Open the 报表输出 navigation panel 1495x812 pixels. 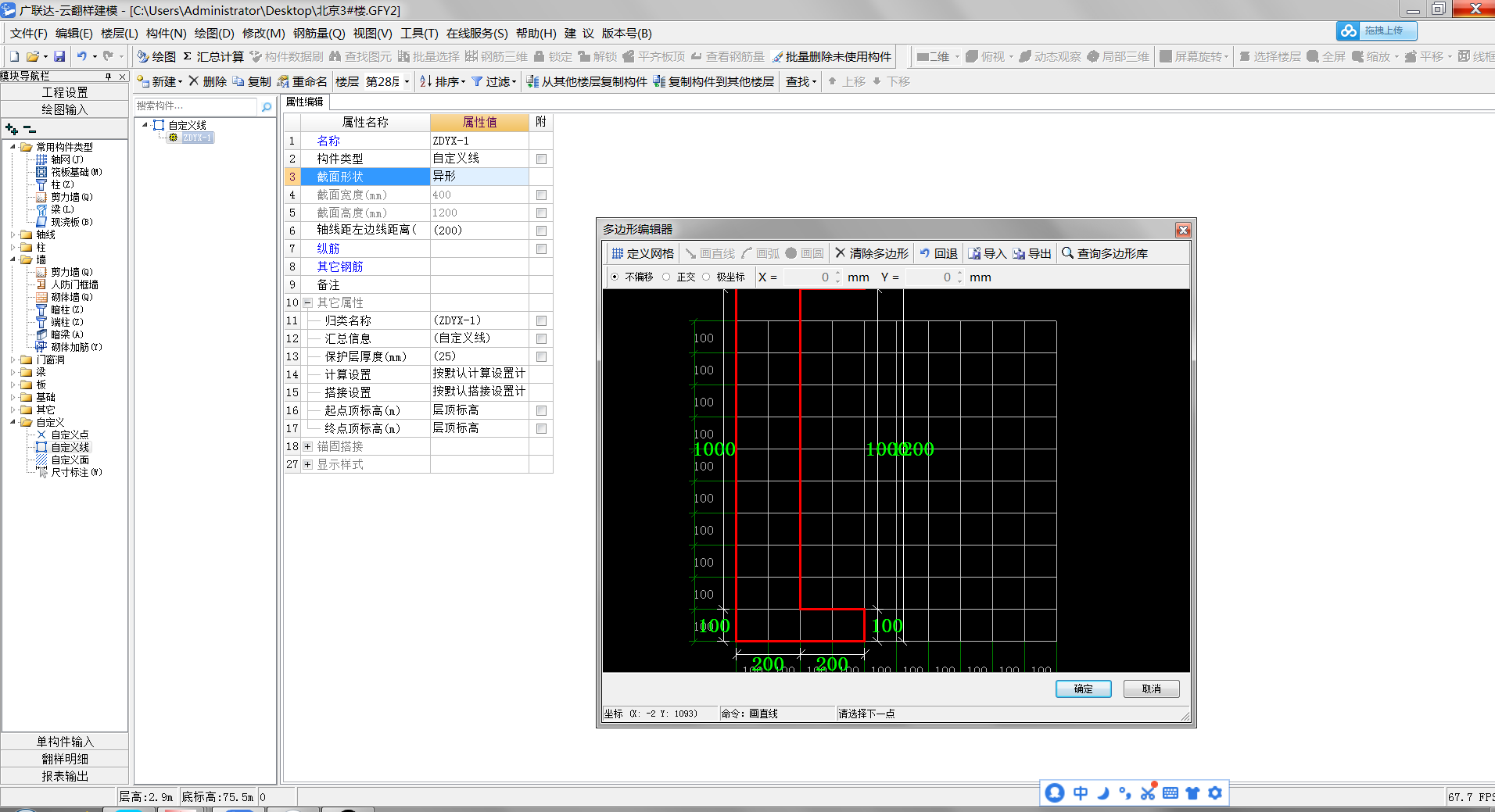64,776
